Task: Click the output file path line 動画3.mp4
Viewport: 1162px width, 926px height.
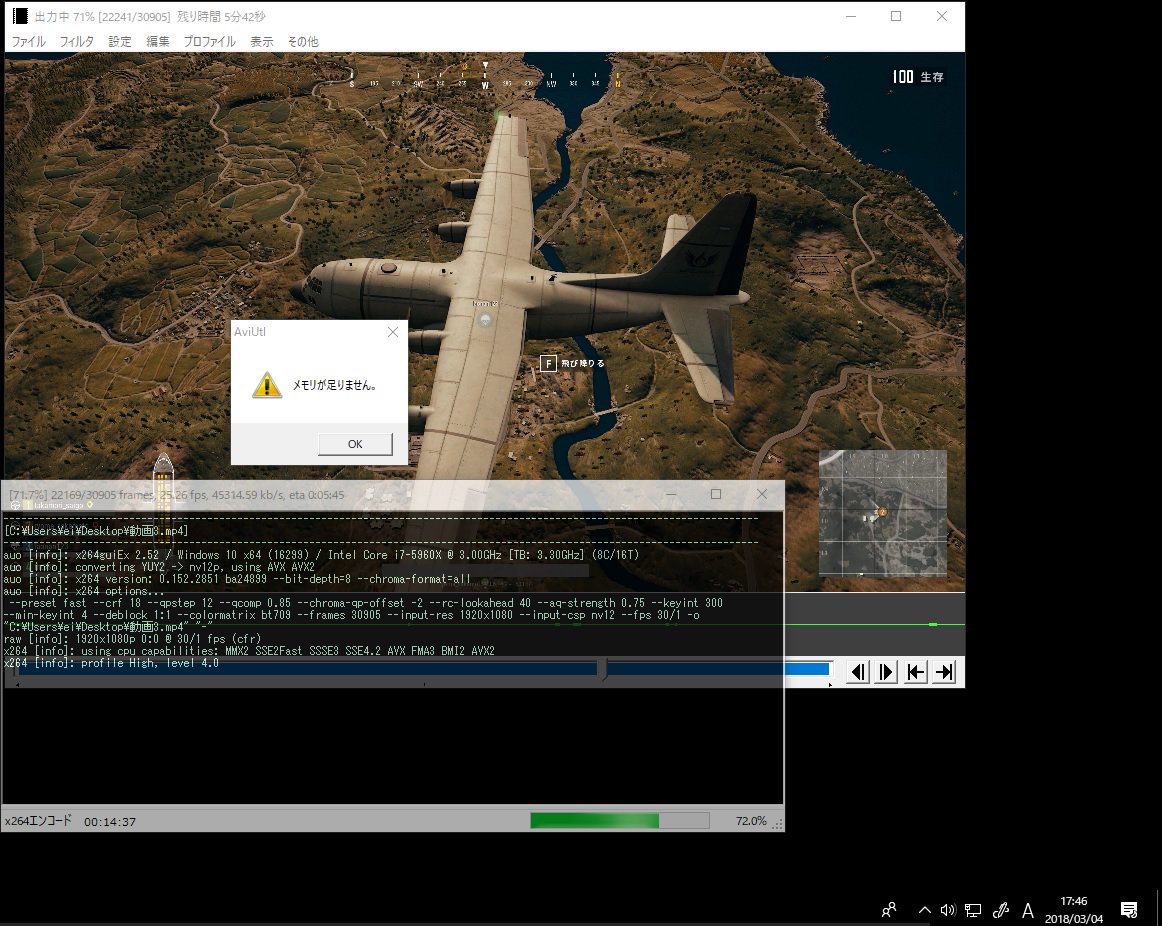Action: [96, 530]
